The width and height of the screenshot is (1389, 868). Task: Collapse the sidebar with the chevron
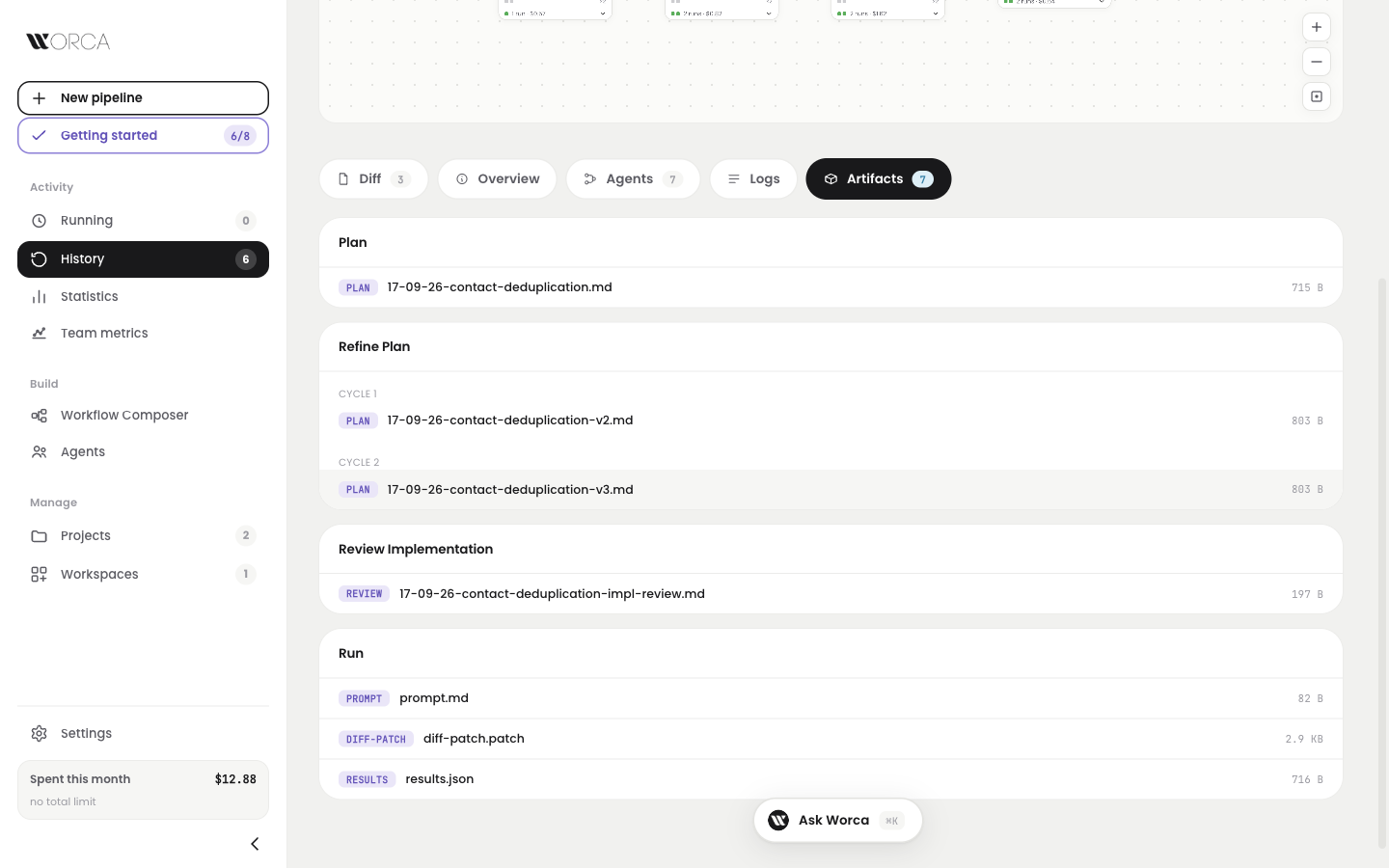pos(255,844)
